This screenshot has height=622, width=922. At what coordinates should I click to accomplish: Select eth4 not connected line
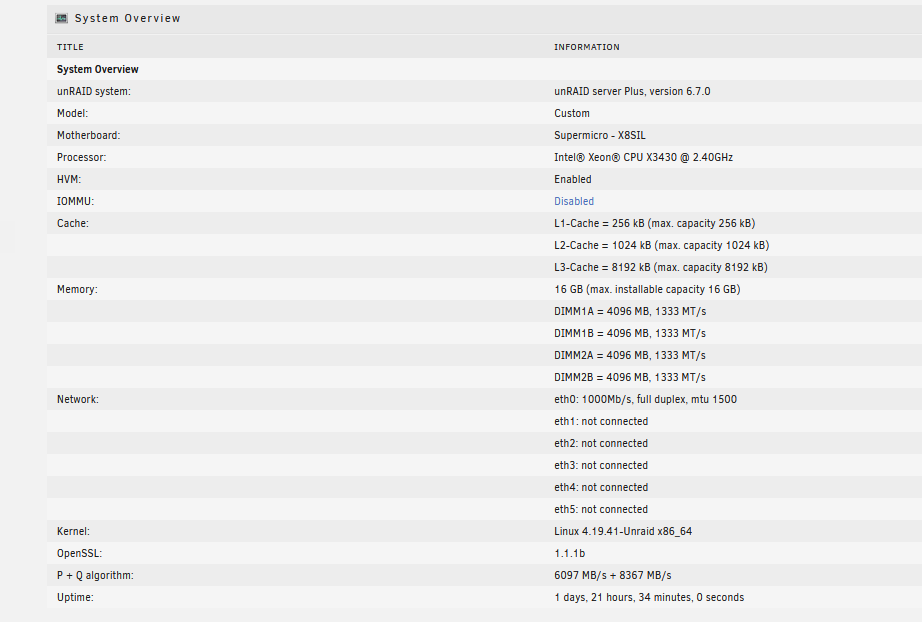pyautogui.click(x=601, y=487)
